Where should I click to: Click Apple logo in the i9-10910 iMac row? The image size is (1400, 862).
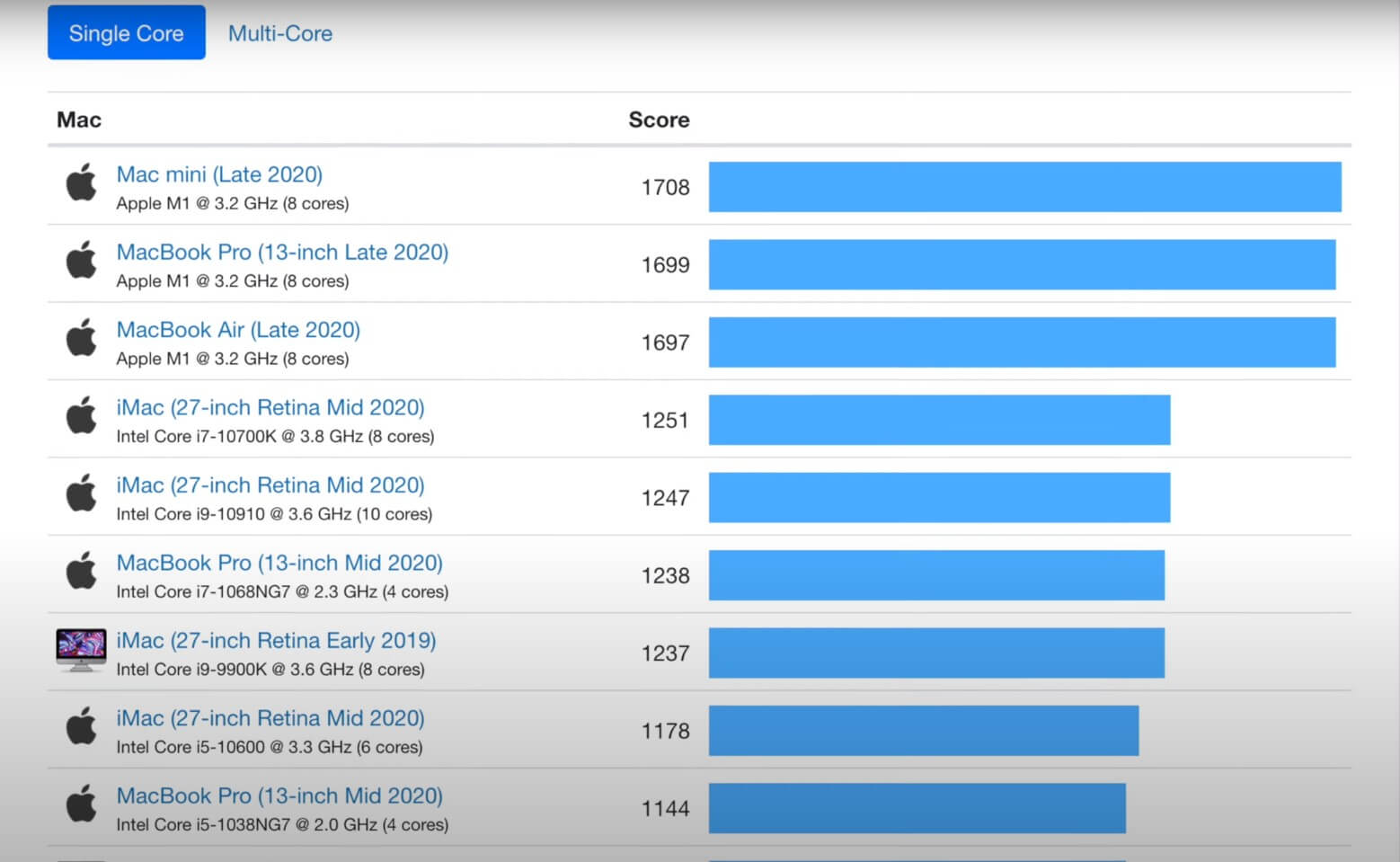[82, 493]
